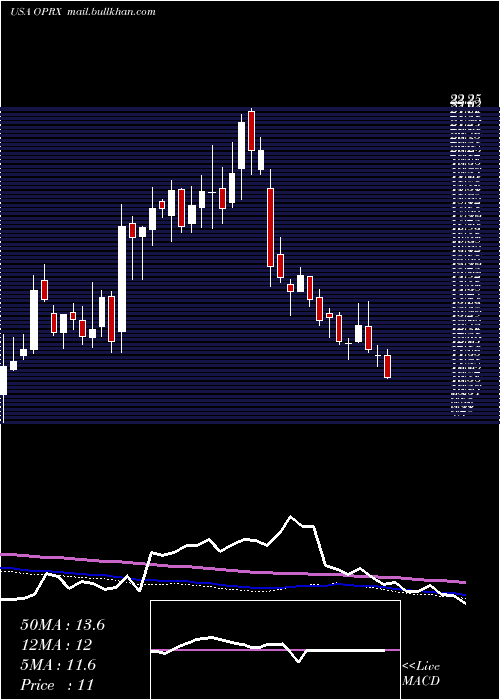This screenshot has width=500, height=700.
Task: Click the 'USA OPRX mail.bullkhan.com' header text
Action: [x=83, y=12]
